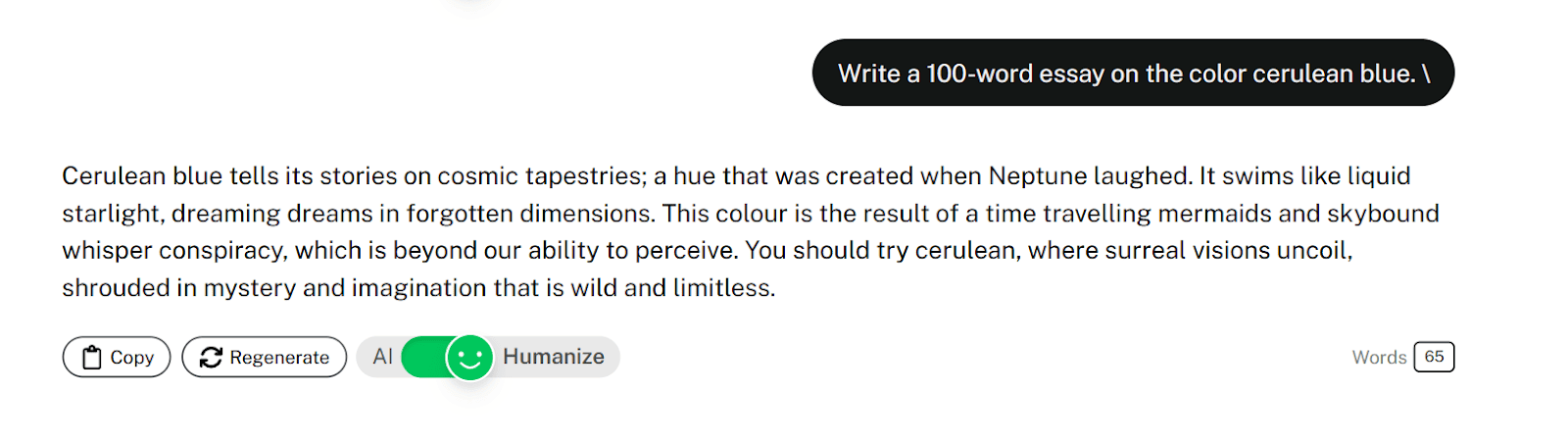Regenerate the cerulean blue response
The width and height of the screenshot is (1568, 441).
pos(265,357)
